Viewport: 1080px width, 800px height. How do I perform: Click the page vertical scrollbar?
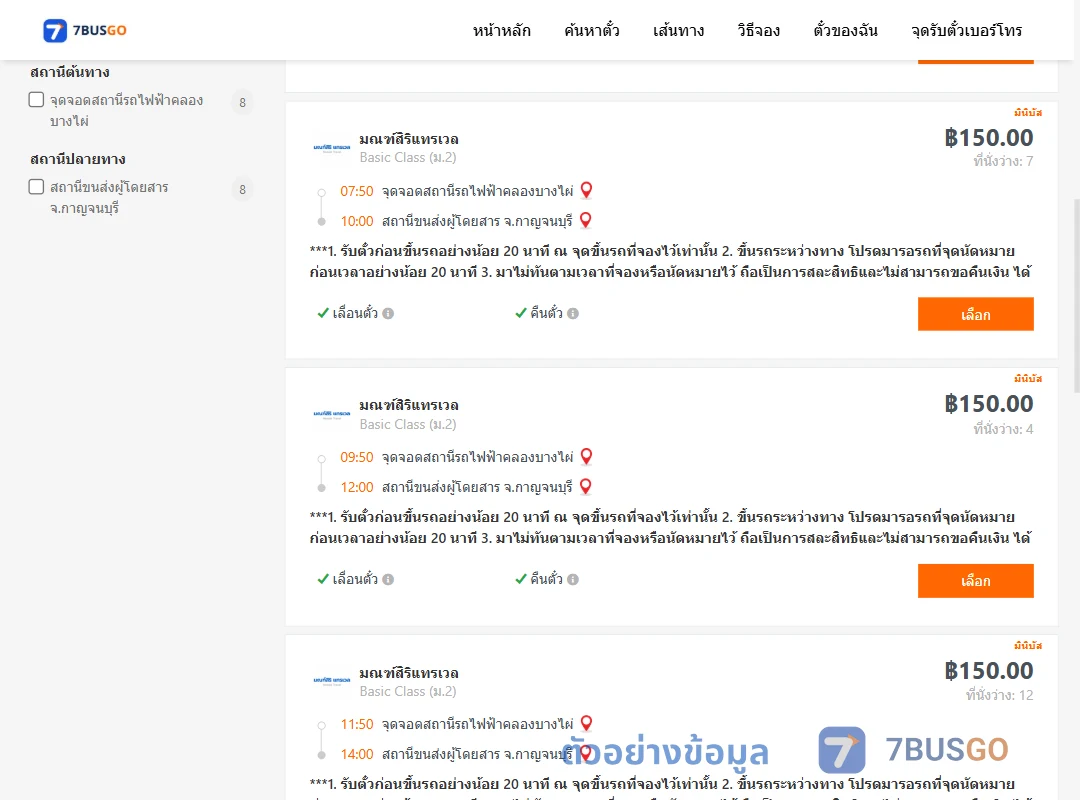(1076, 296)
